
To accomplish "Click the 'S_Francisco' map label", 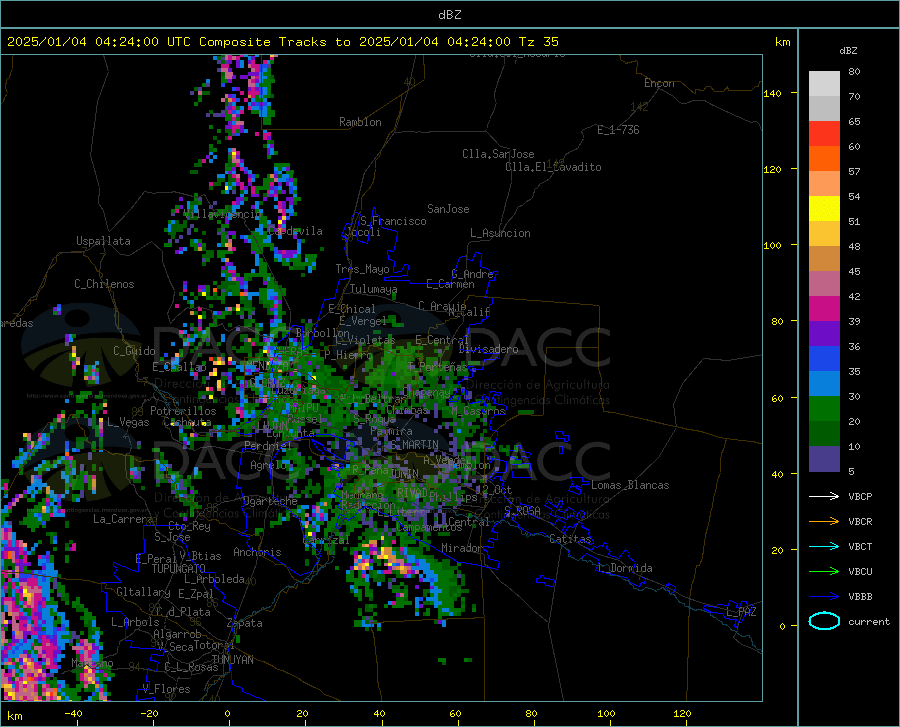I will pos(393,221).
